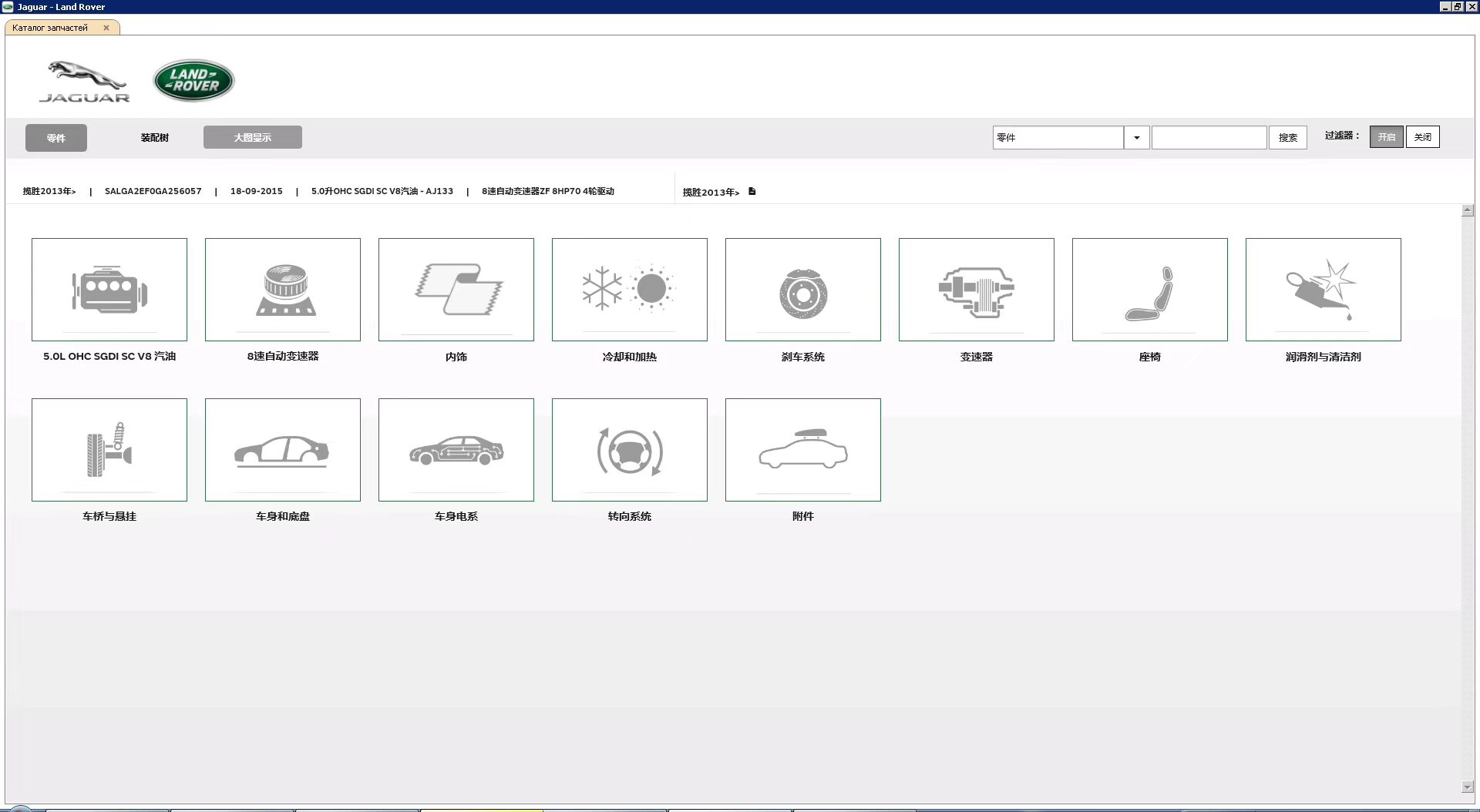Click the scrollbar up arrow
Screen dimensions: 1480x812
coord(1468,210)
